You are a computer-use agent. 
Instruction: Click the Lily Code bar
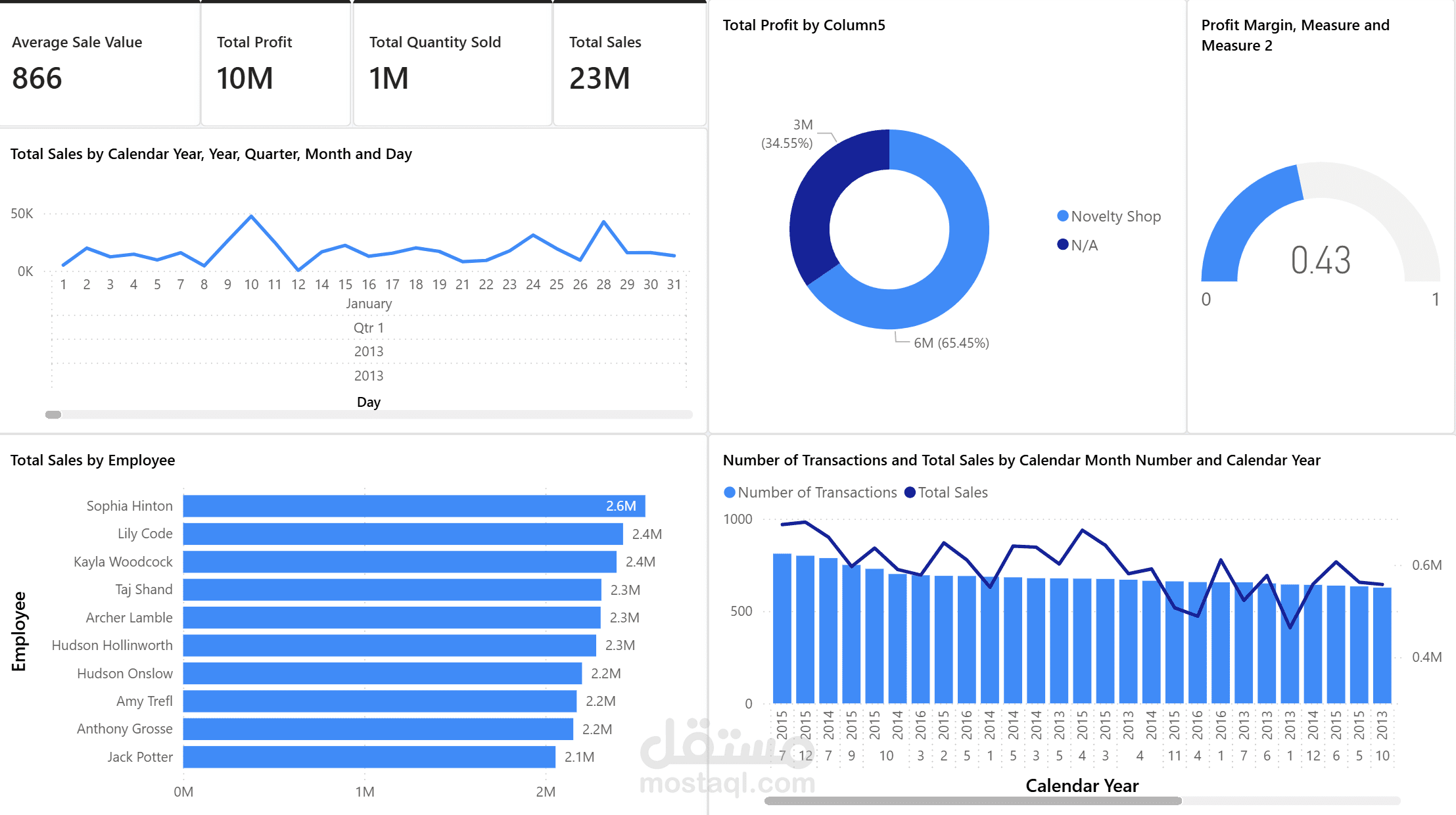click(402, 534)
